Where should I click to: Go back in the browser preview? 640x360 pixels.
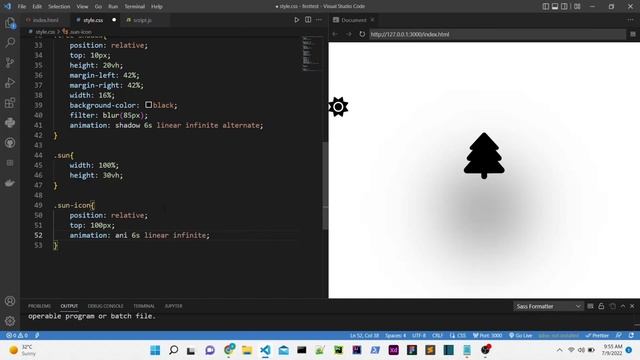point(335,34)
